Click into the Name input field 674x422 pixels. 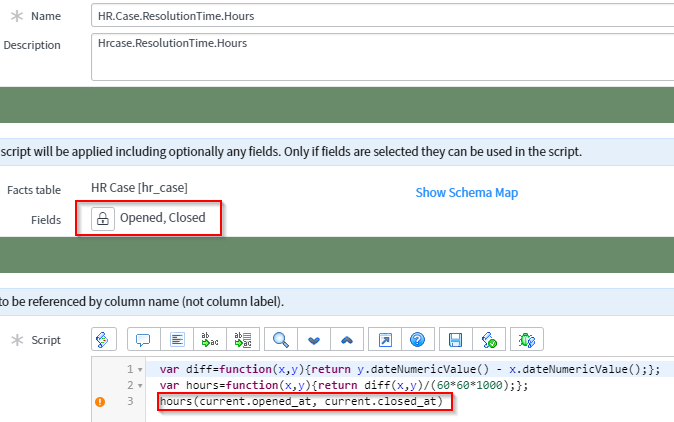pos(383,16)
